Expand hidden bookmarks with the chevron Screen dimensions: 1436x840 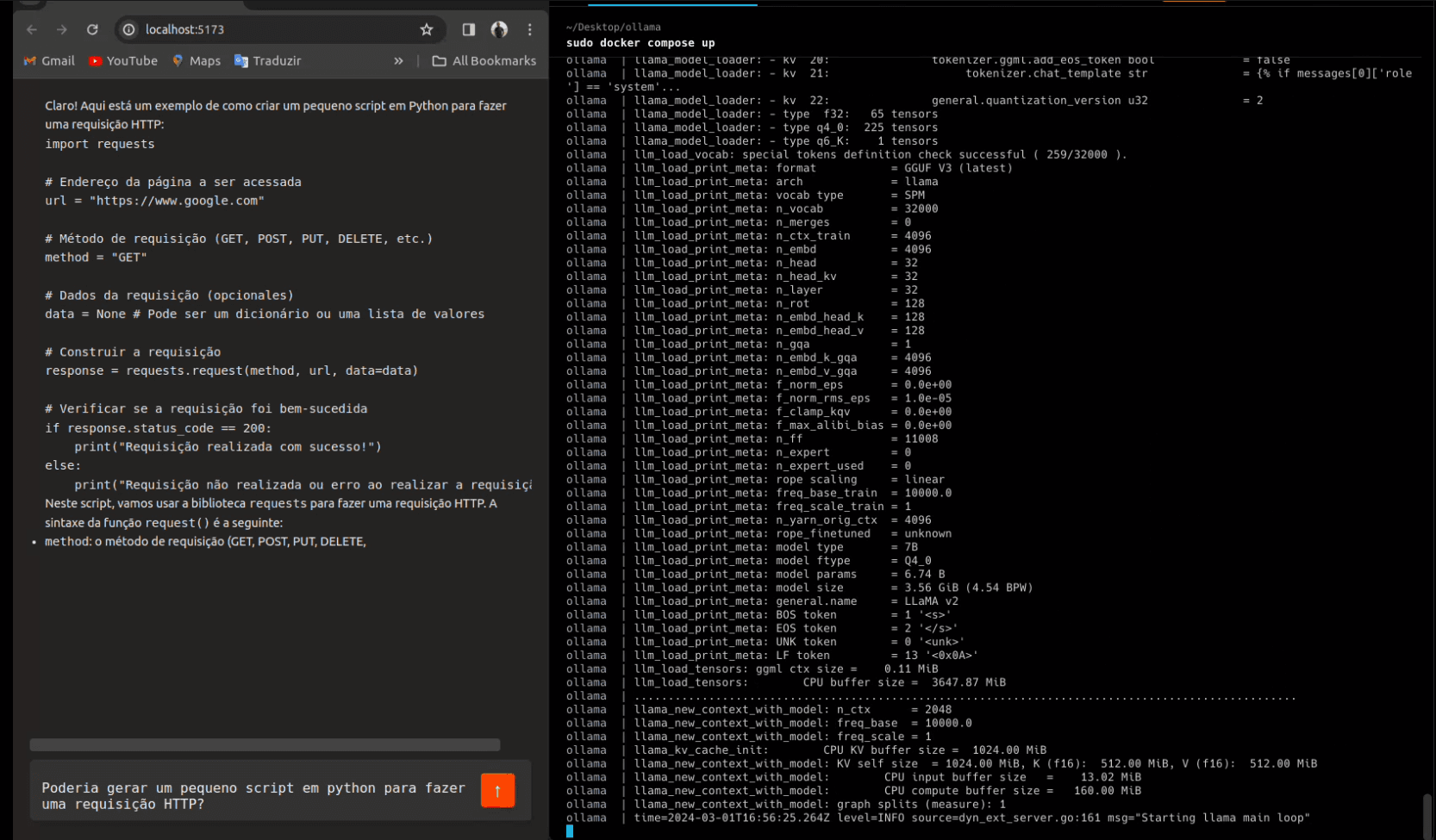398,61
